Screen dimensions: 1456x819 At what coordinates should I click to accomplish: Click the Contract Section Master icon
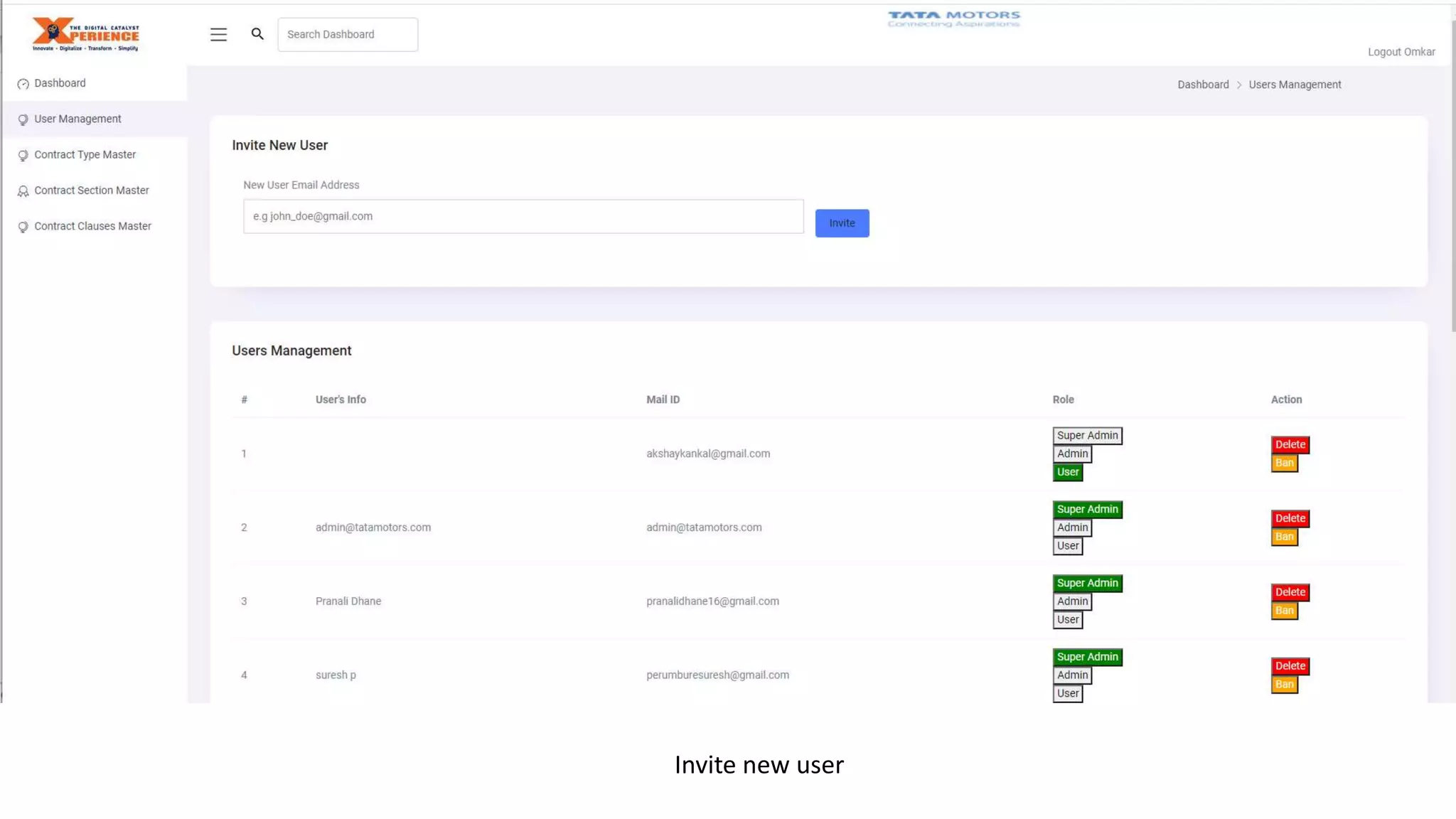[23, 191]
